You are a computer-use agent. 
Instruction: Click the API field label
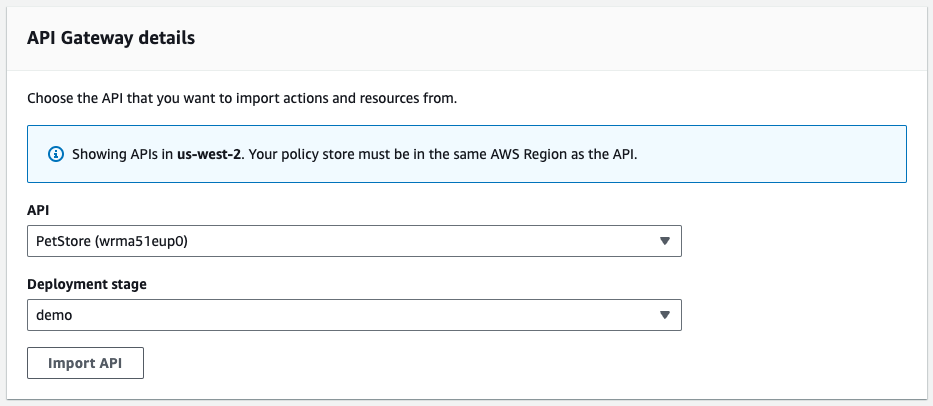pos(38,210)
